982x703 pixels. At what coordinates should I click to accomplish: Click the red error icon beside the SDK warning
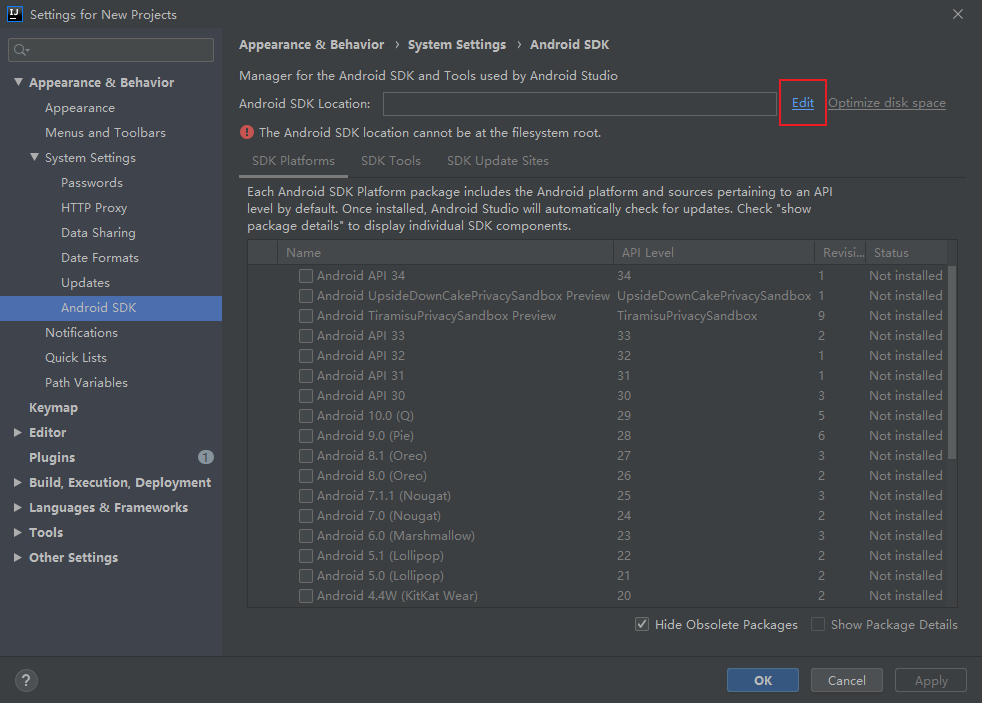point(246,131)
